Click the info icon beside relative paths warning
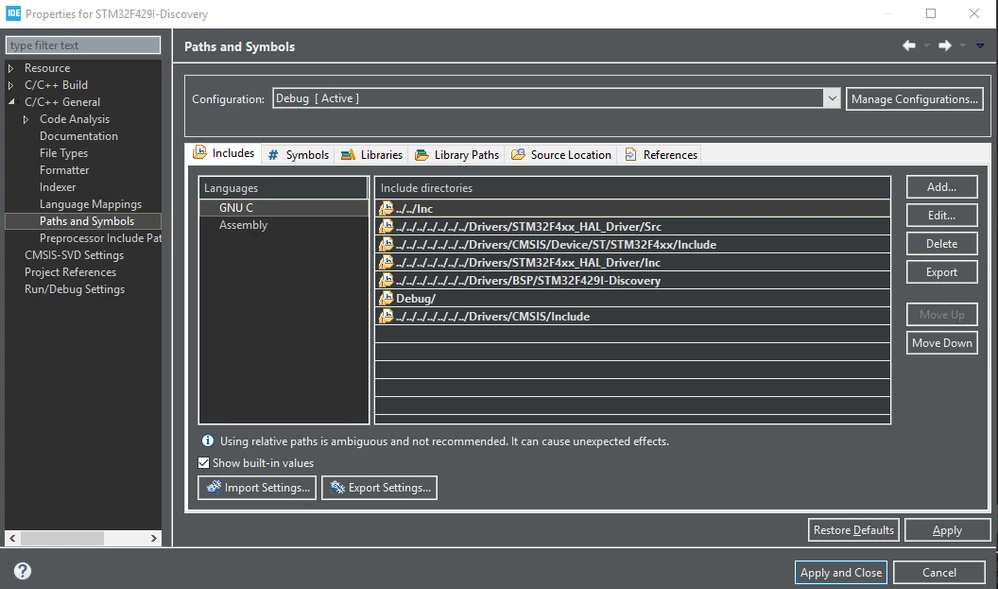998x589 pixels. (x=207, y=441)
